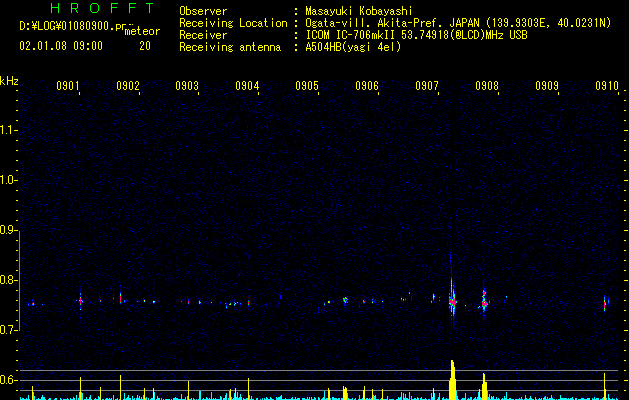The width and height of the screenshot is (629, 400).
Task: Click the 'meteor' label
Action: pos(142,31)
